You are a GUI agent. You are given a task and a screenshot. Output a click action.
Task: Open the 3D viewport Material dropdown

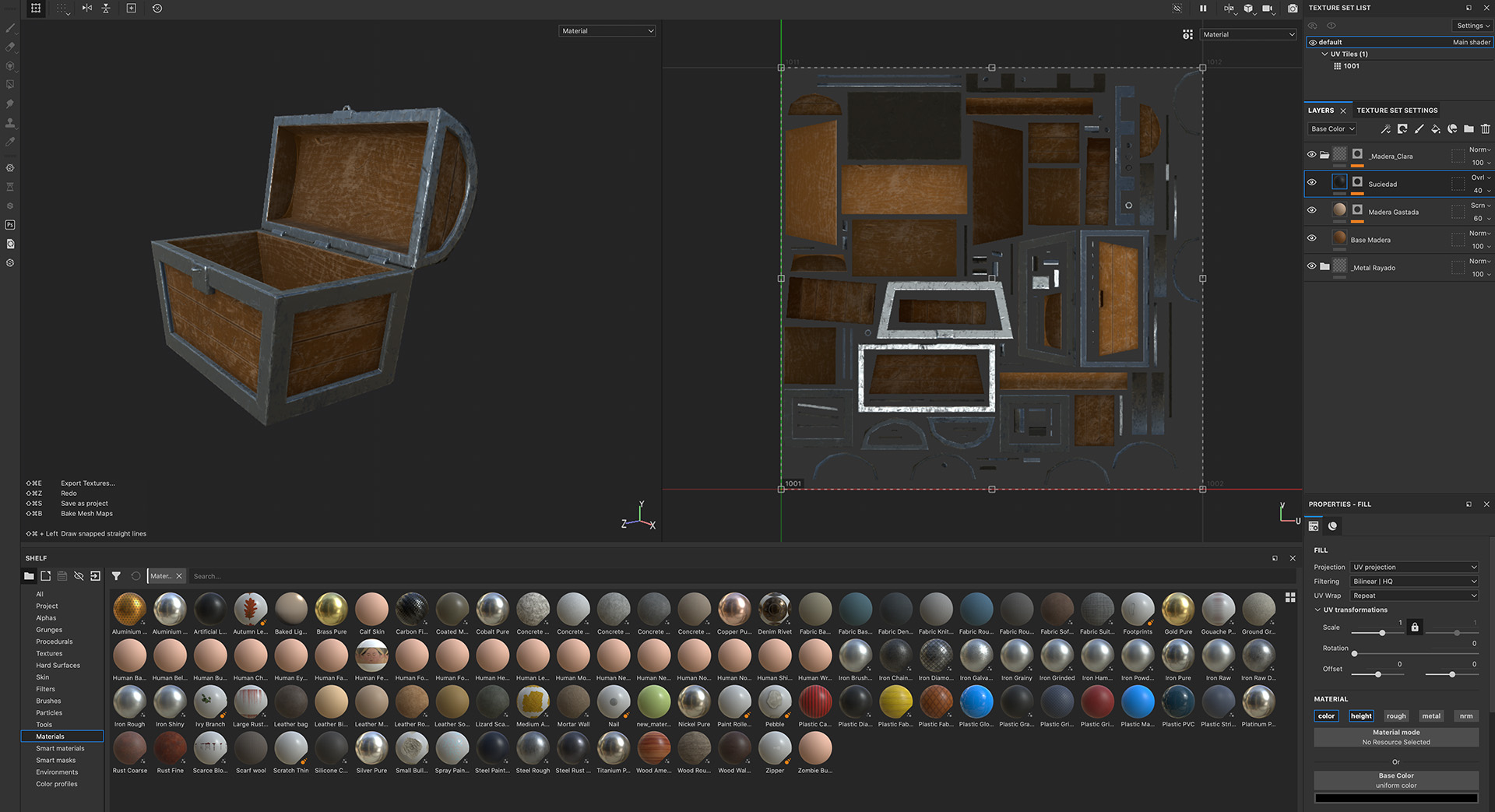coord(607,31)
